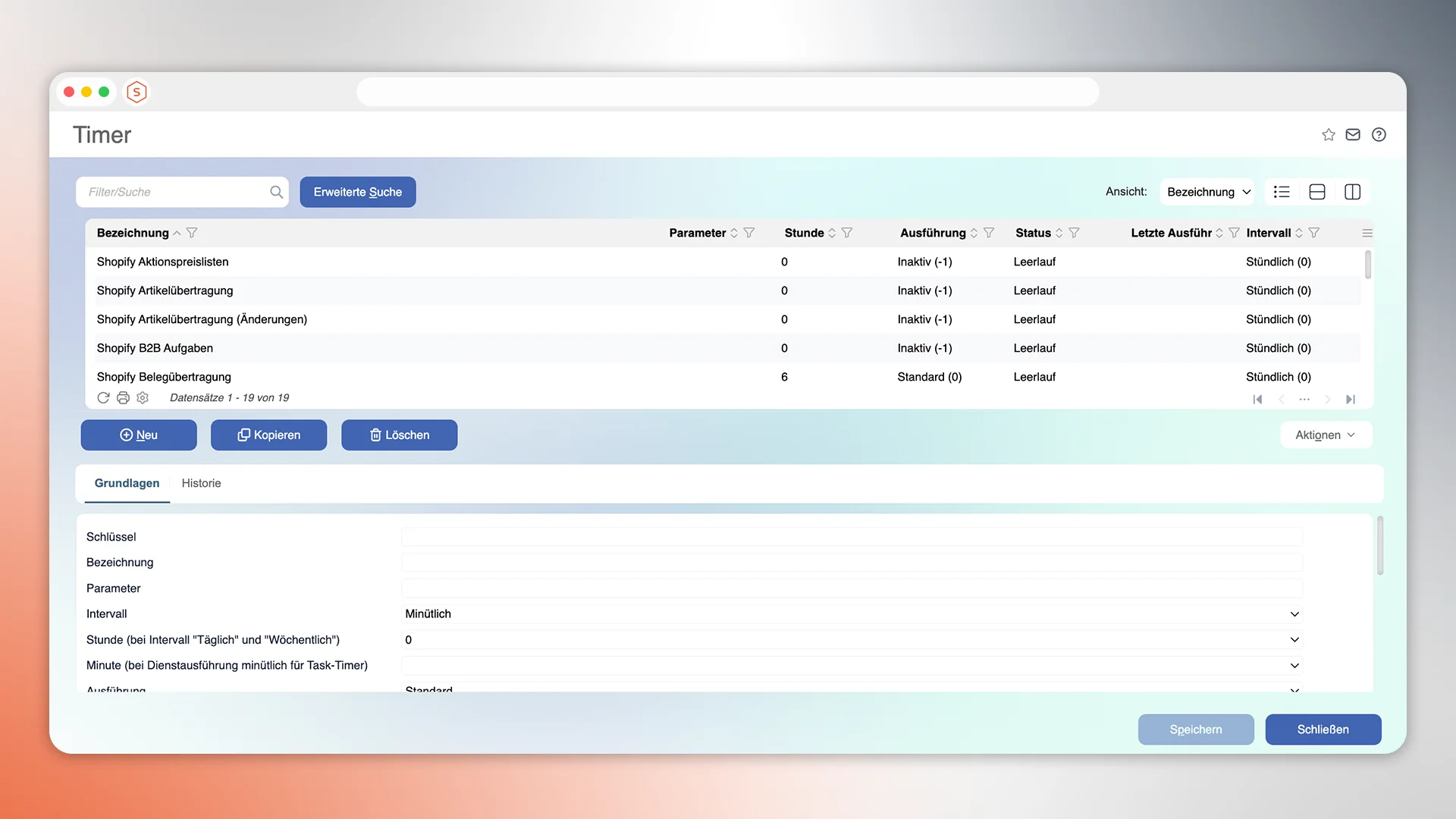
Task: Open the Ansicht Bezeichnung dropdown
Action: (1207, 192)
